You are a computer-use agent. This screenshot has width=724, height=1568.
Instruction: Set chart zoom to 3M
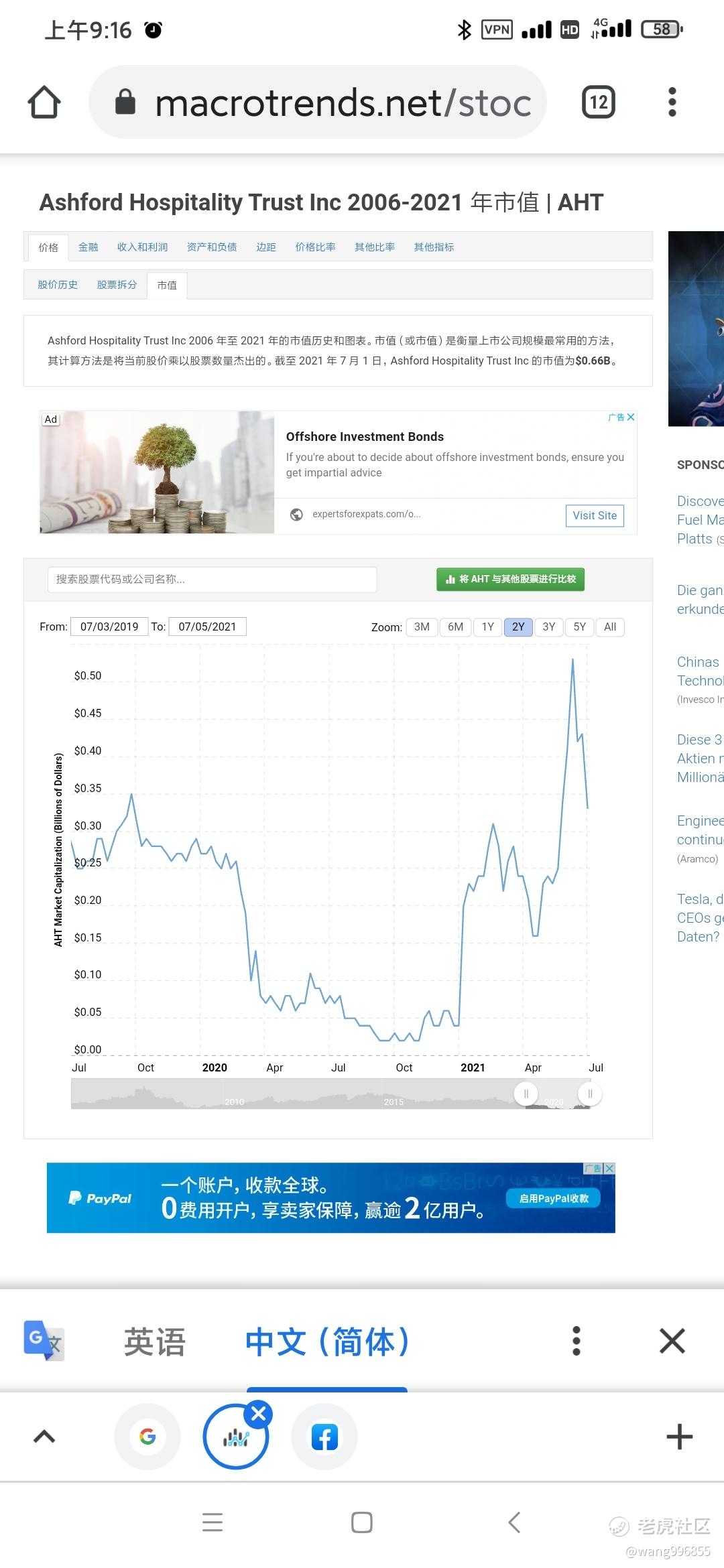pos(422,627)
